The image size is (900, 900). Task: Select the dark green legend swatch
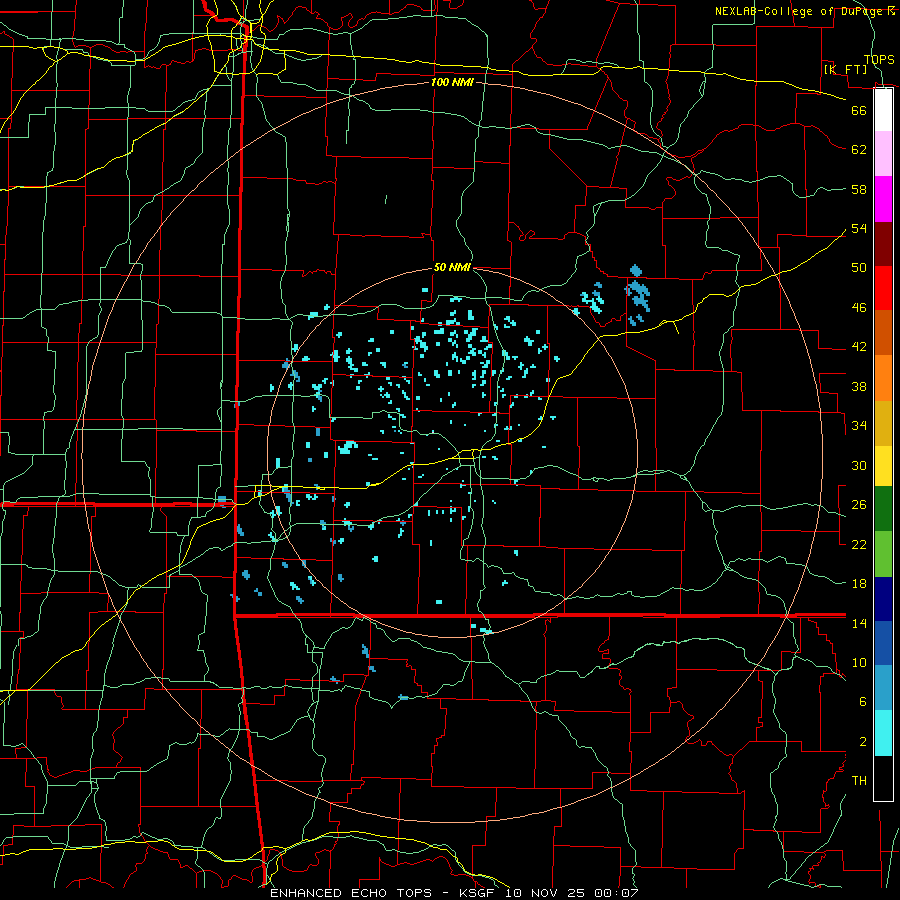(x=883, y=509)
